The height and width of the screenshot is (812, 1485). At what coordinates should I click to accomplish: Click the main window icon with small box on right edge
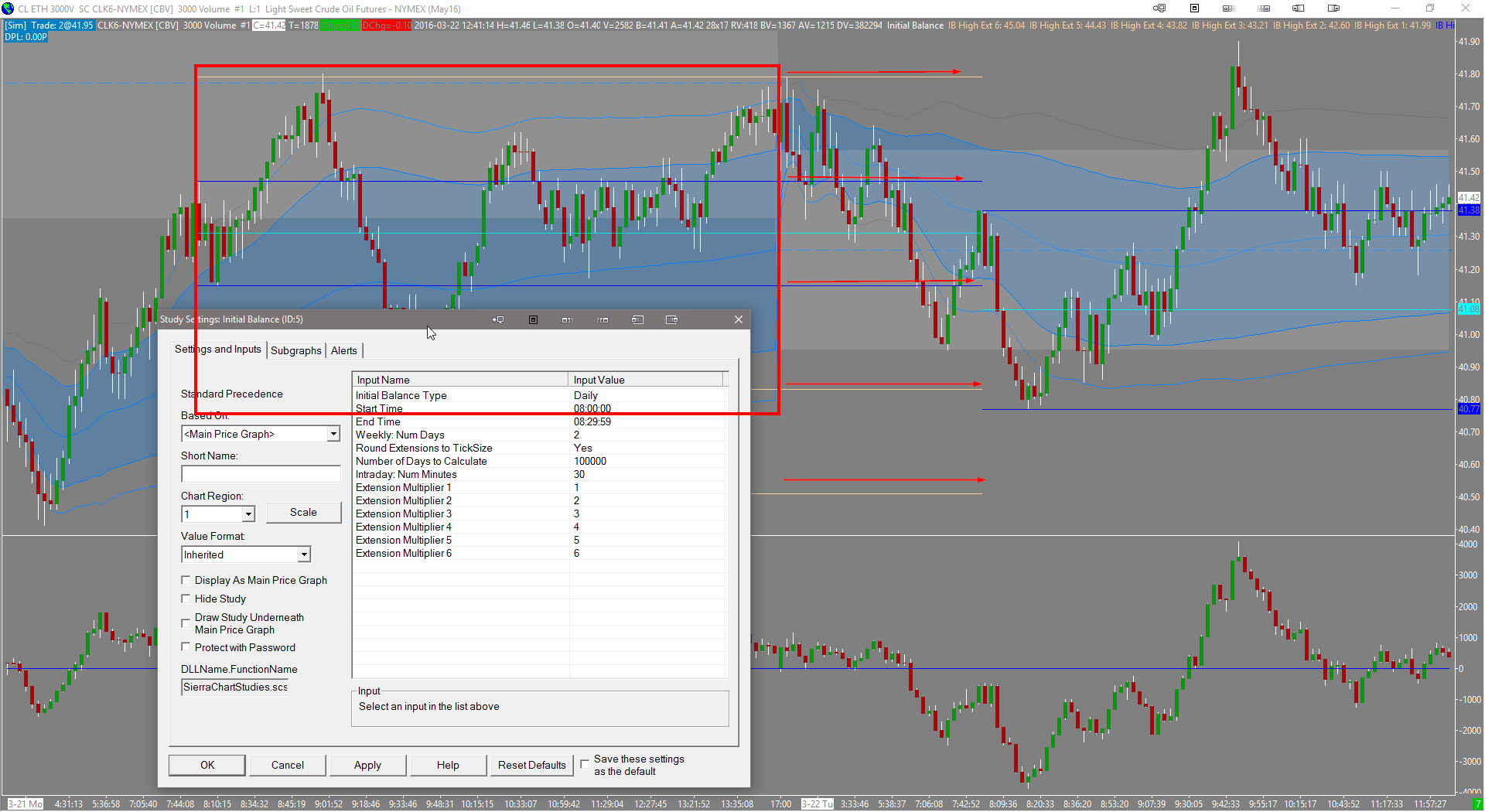pos(1334,9)
